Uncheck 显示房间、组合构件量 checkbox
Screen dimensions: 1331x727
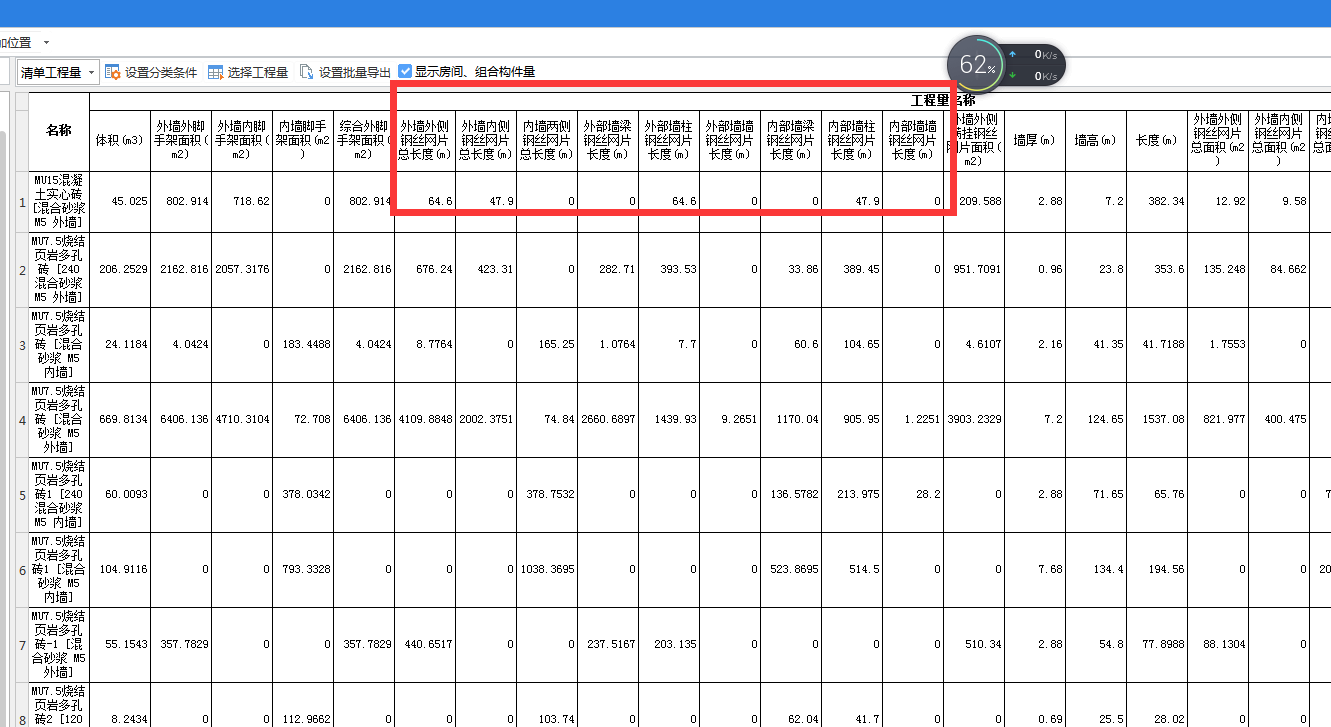coord(405,72)
